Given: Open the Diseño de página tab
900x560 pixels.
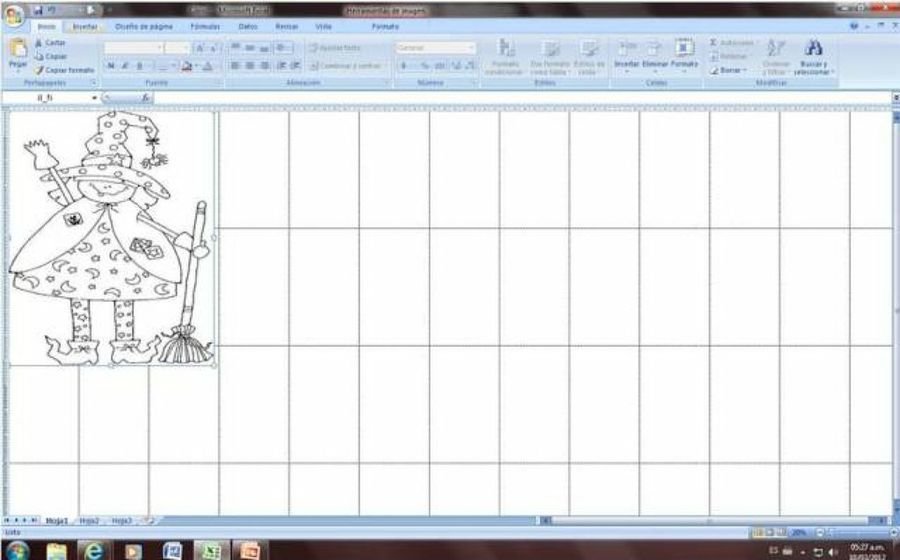Looking at the screenshot, I should [x=143, y=27].
